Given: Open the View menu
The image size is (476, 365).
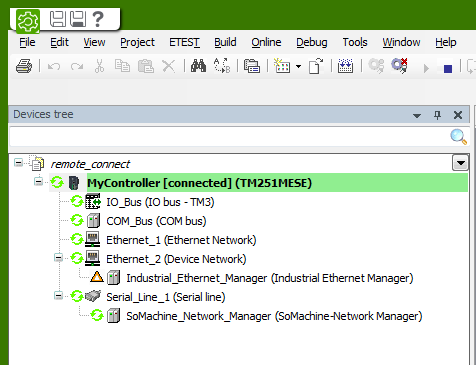Looking at the screenshot, I should click(94, 42).
